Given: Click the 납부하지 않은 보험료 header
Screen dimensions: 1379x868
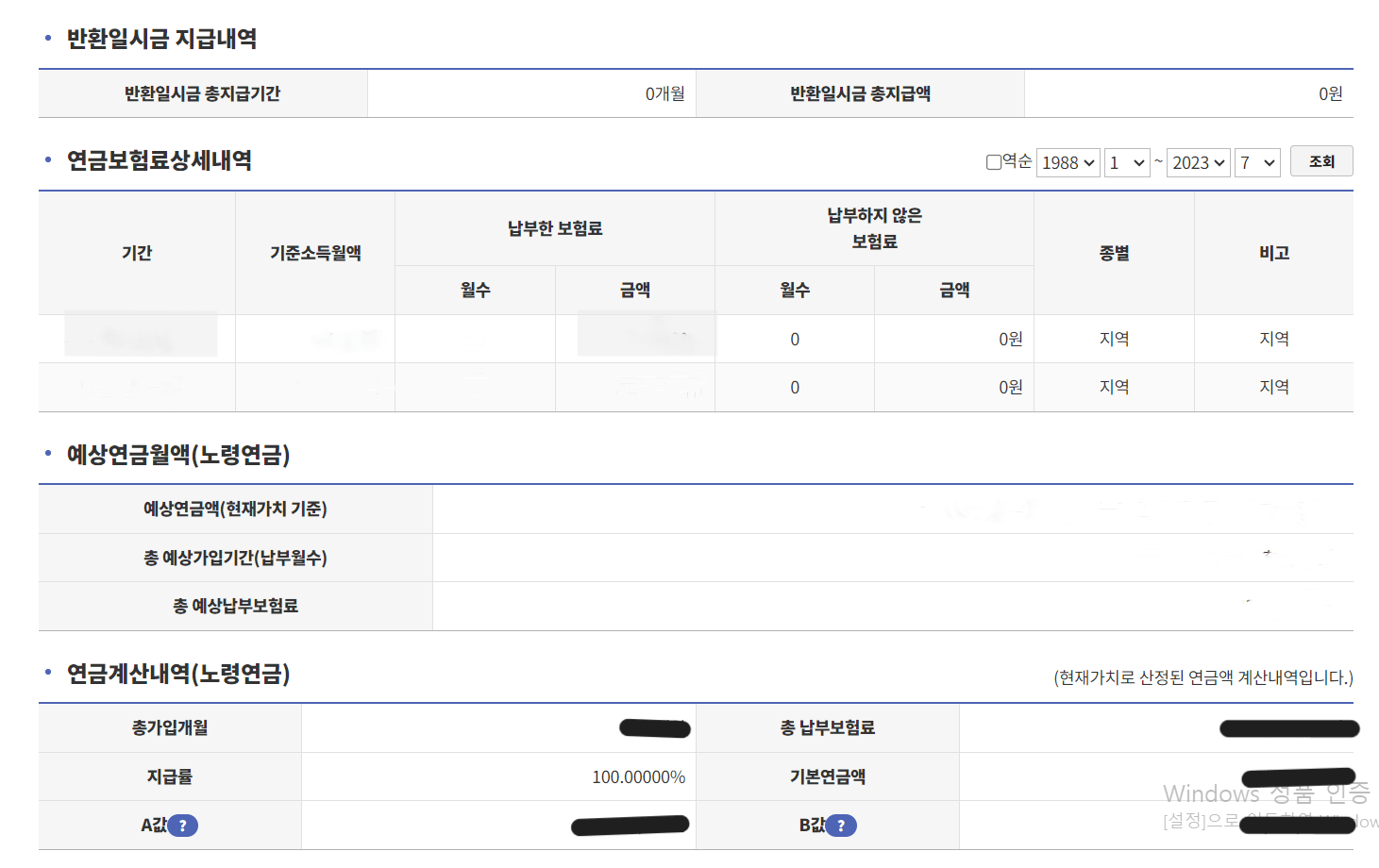Looking at the screenshot, I should click(873, 227).
